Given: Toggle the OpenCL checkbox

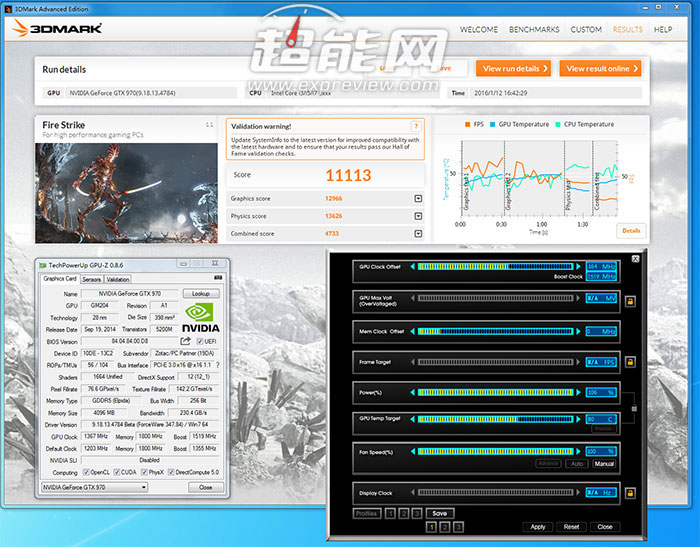Looking at the screenshot, I should (86, 472).
